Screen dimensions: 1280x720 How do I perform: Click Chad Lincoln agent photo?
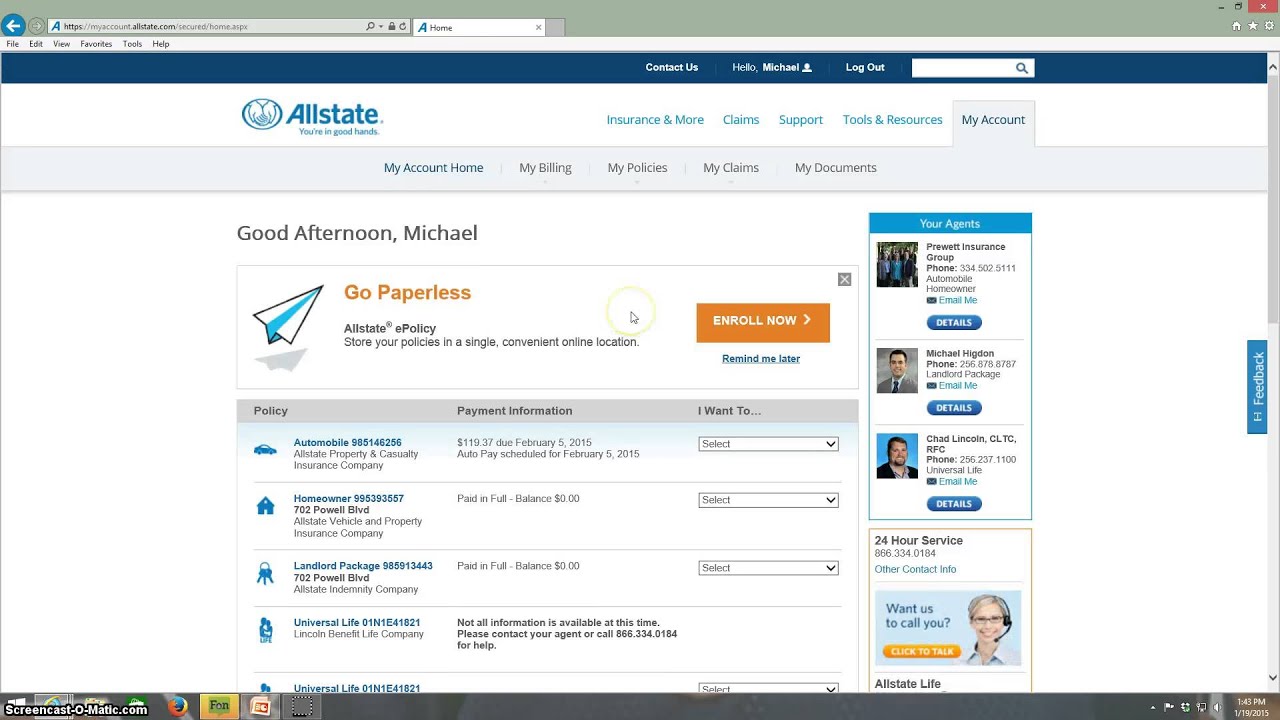tap(897, 456)
